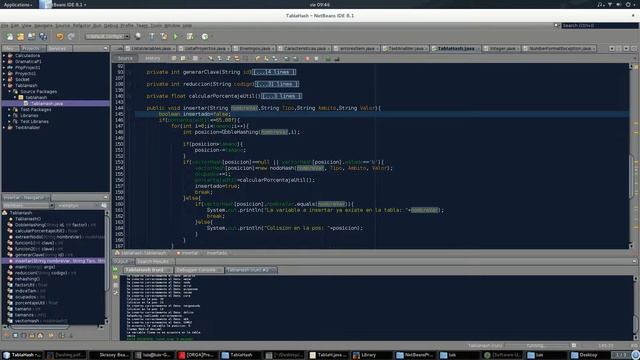Open the Window menu
Image resolution: width=640 pixels, height=360 pixels.
click(172, 25)
